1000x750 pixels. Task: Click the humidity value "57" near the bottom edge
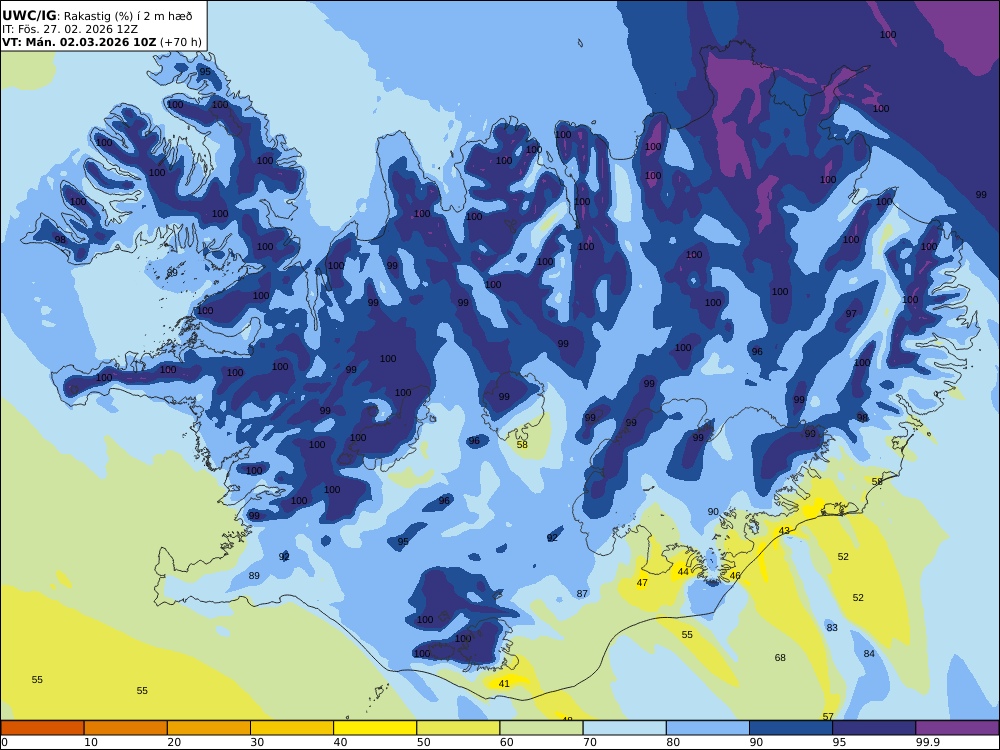[828, 716]
